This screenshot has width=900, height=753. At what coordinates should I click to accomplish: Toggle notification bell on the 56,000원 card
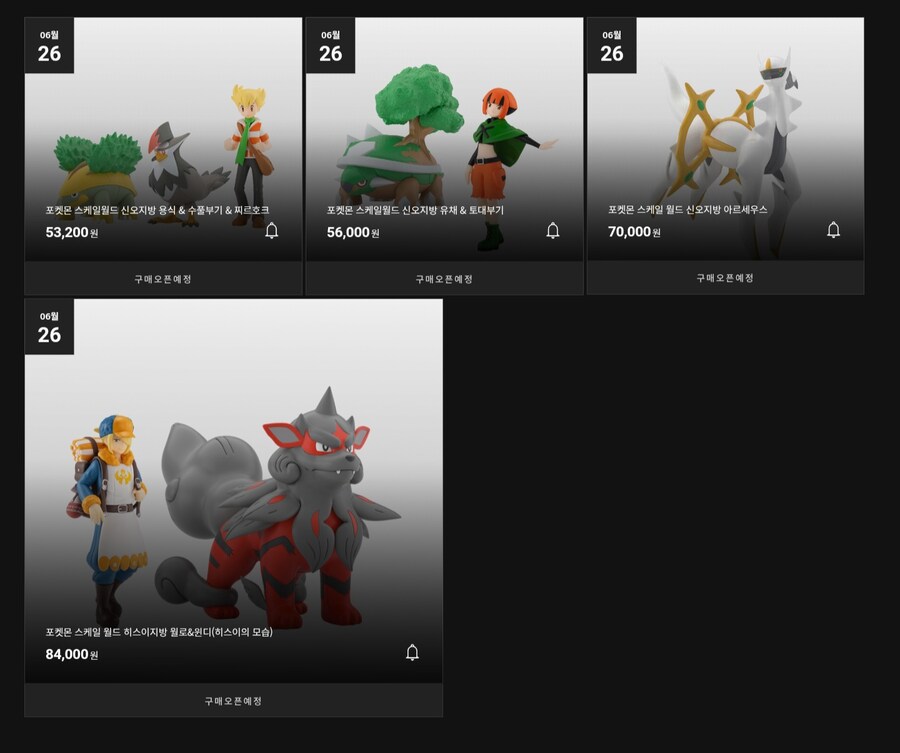pyautogui.click(x=553, y=231)
